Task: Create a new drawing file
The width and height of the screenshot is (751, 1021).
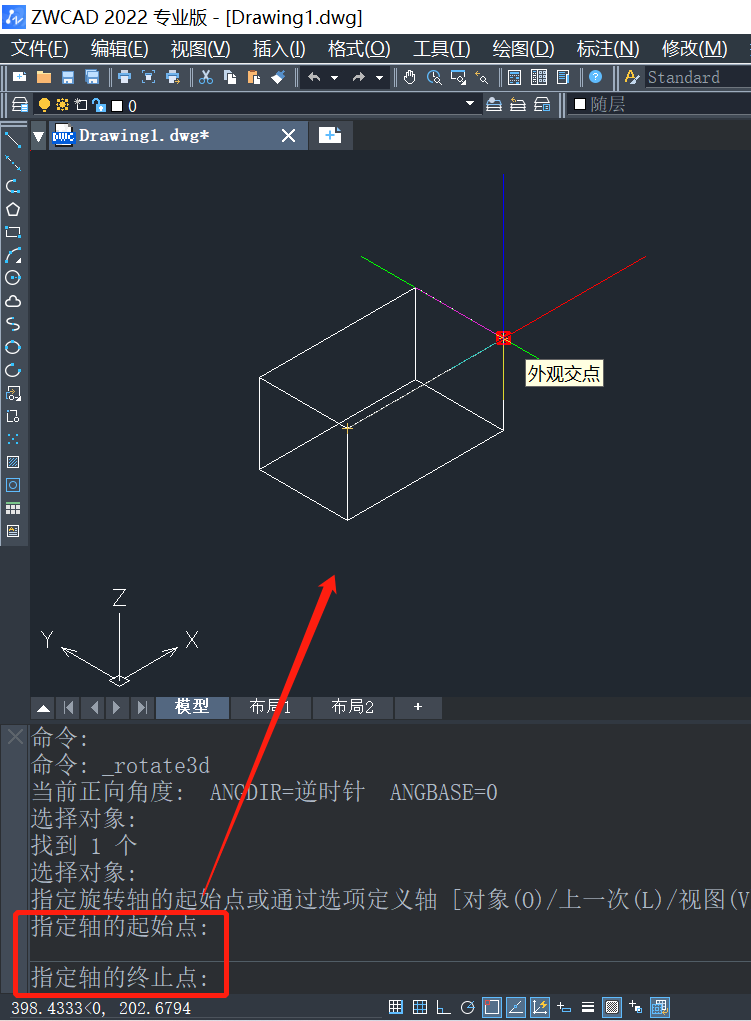Action: (20, 77)
